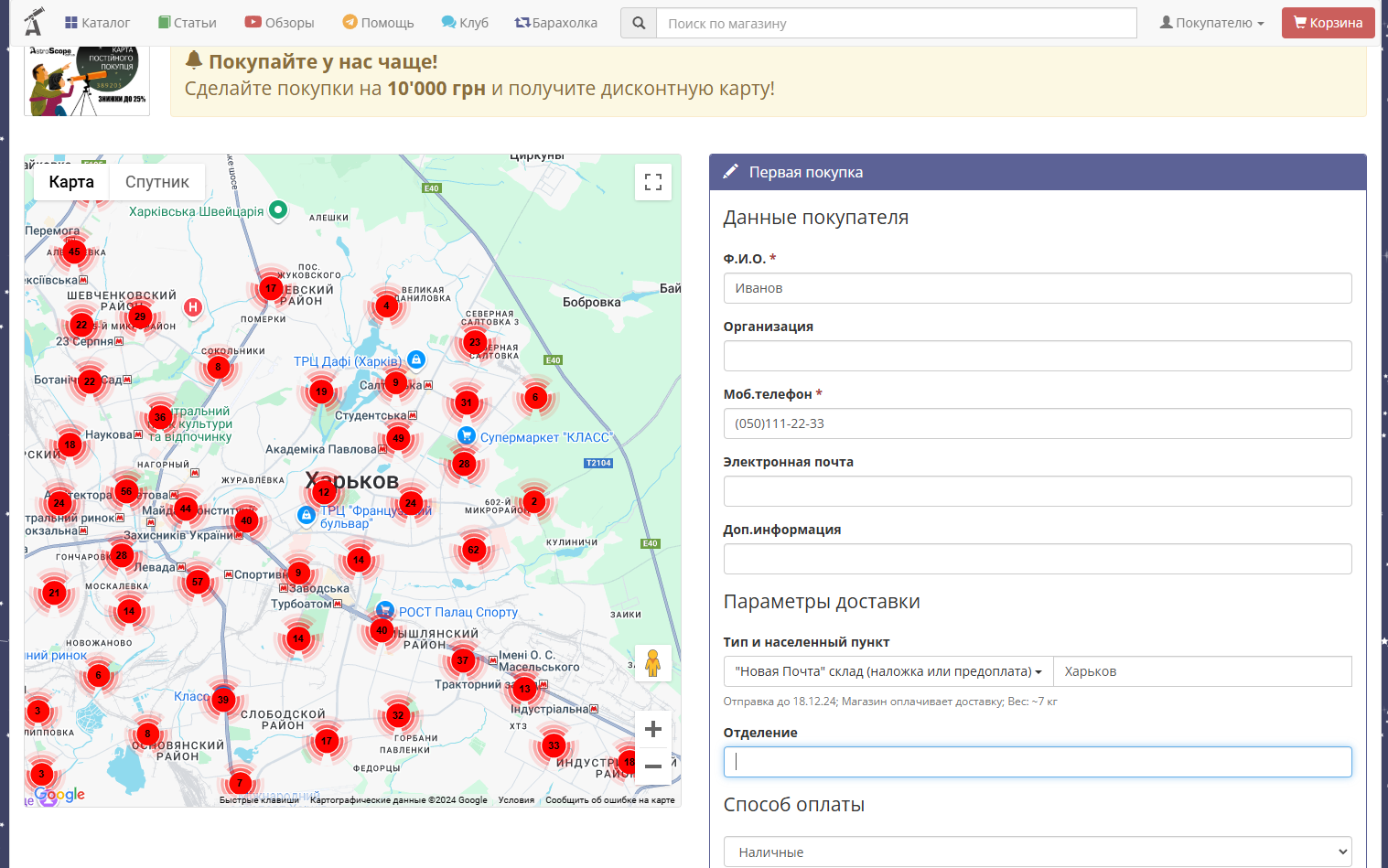Zoom out on the map

pos(653,766)
